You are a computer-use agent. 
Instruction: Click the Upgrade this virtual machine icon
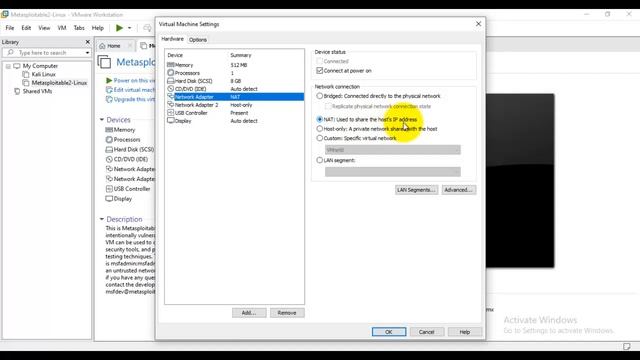click(109, 99)
